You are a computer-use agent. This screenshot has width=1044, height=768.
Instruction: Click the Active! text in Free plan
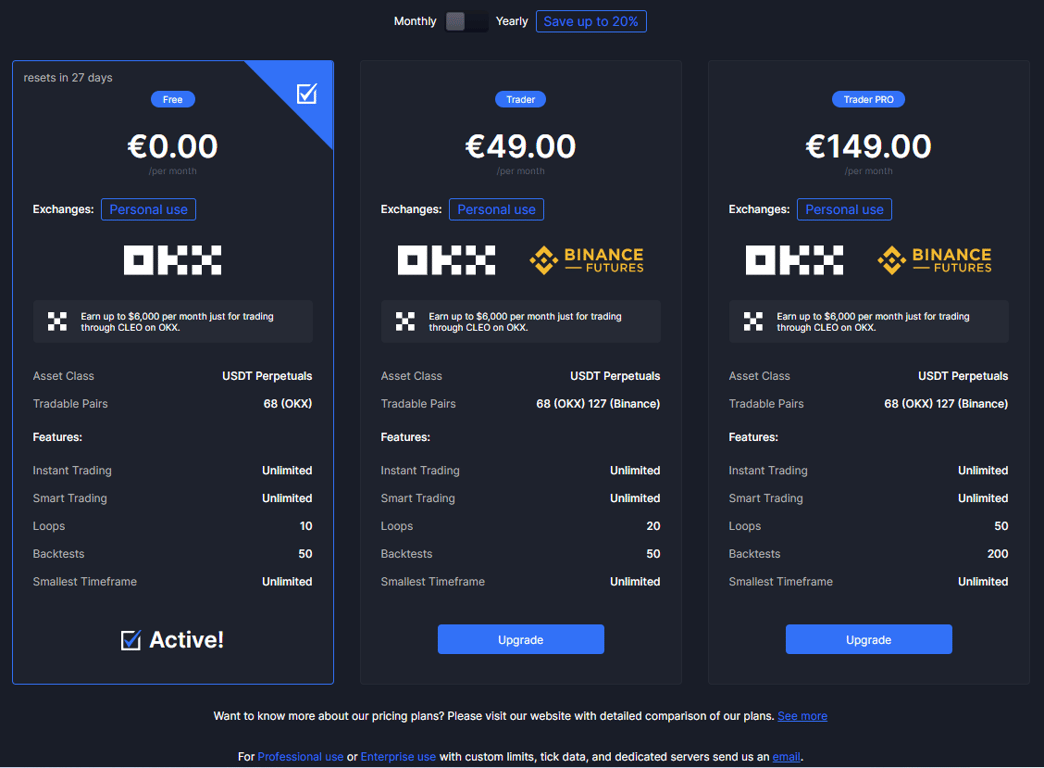[186, 640]
